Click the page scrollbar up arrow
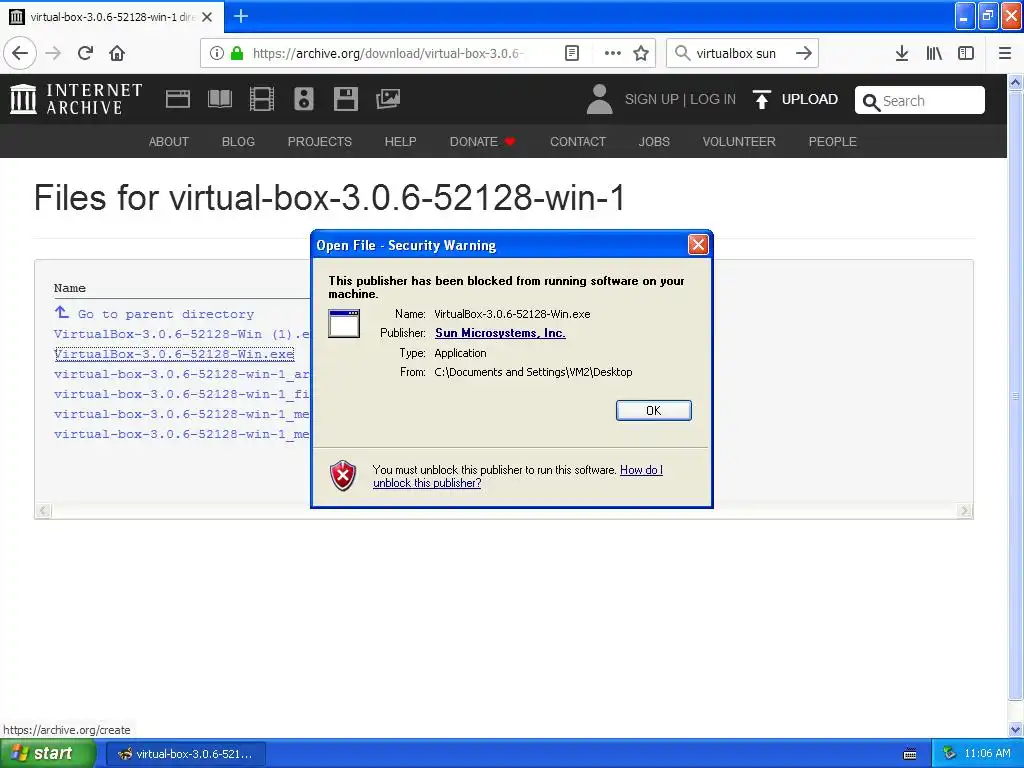The image size is (1024, 768). 1016,83
